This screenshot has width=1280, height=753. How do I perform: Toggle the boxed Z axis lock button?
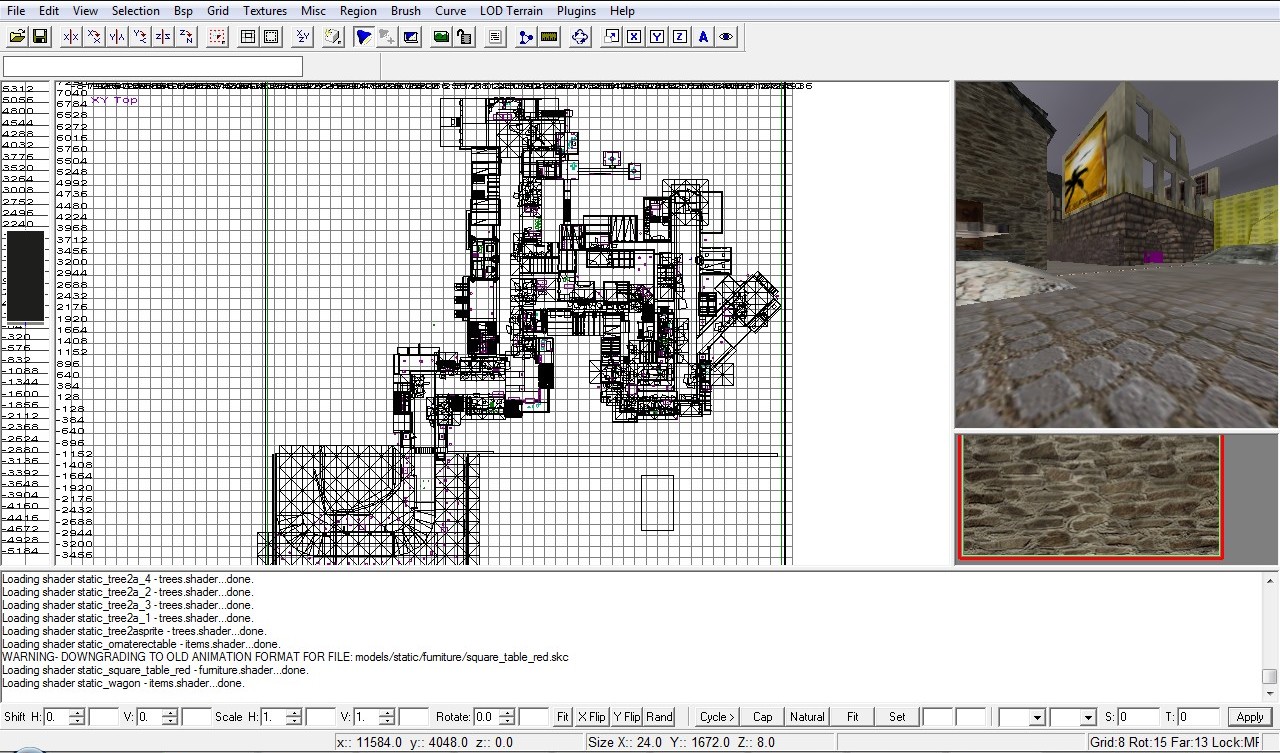(x=680, y=37)
